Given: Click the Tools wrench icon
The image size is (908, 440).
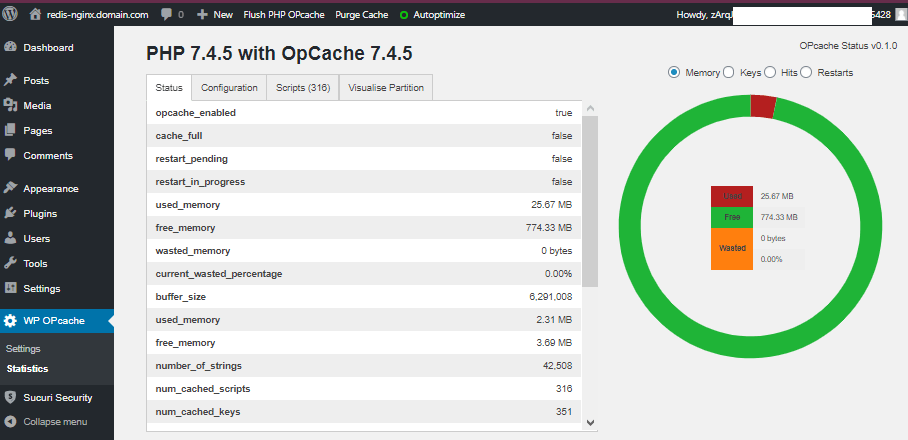Looking at the screenshot, I should [x=10, y=263].
